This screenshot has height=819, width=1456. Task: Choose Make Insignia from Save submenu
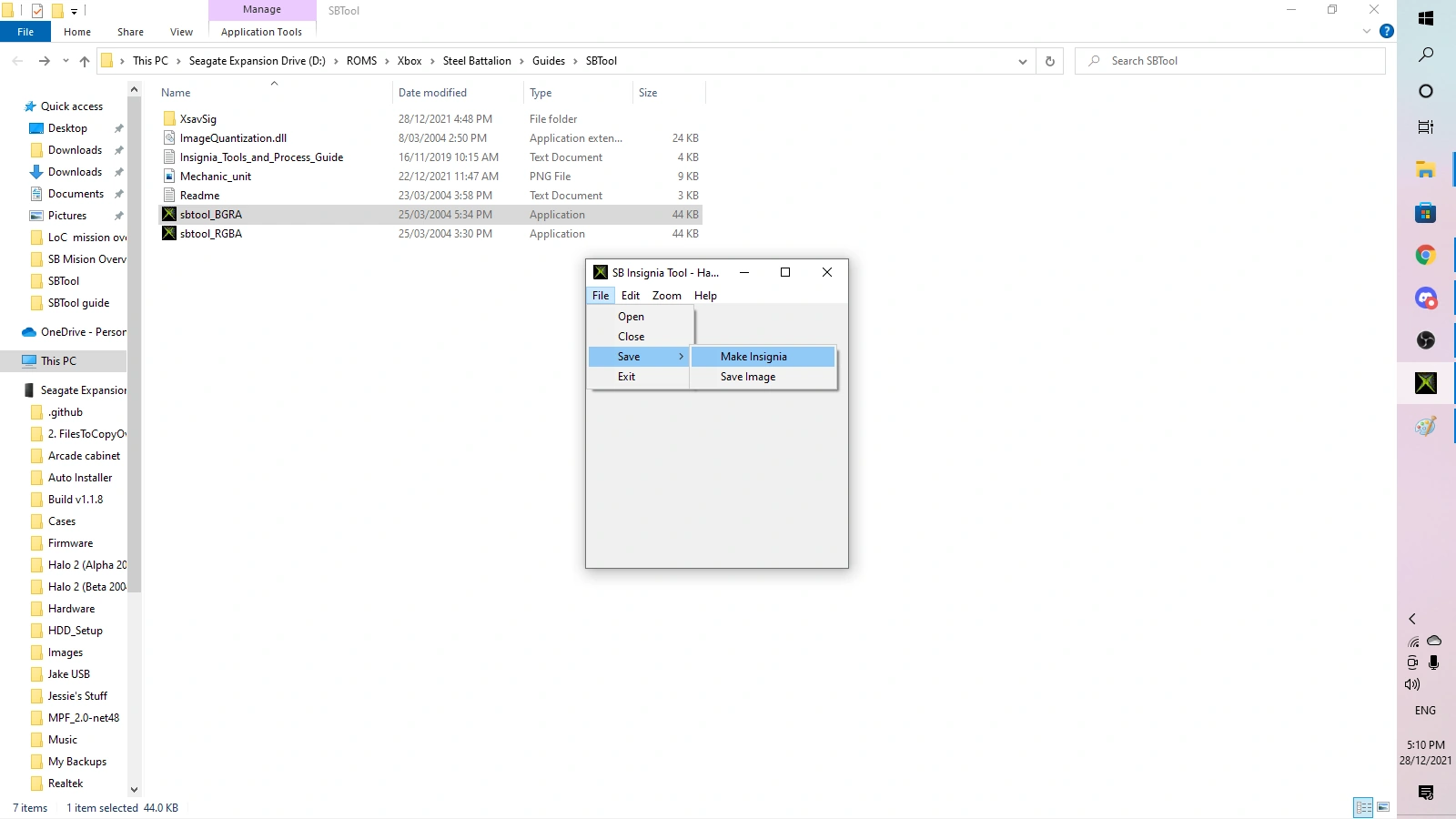(763, 357)
